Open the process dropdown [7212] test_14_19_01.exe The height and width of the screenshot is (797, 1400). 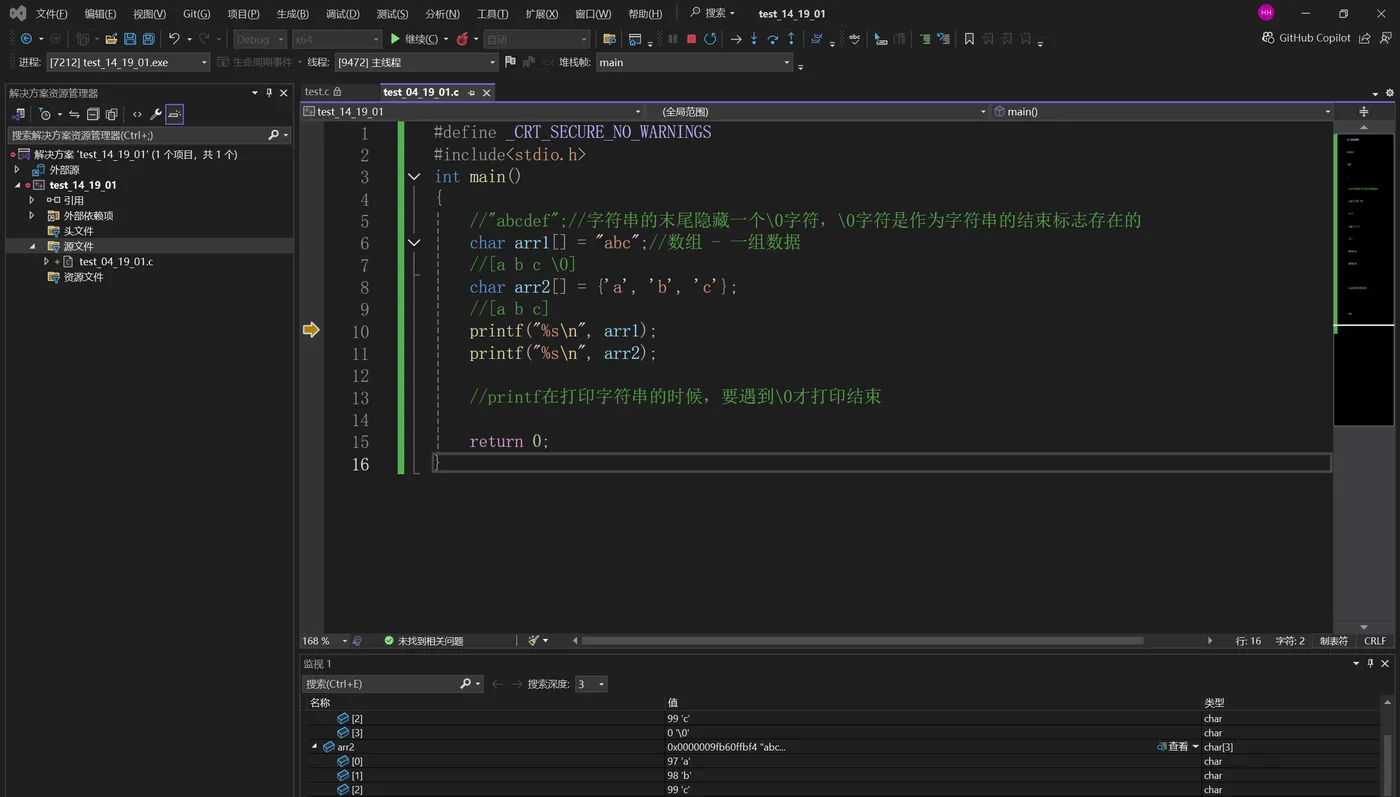pos(128,62)
